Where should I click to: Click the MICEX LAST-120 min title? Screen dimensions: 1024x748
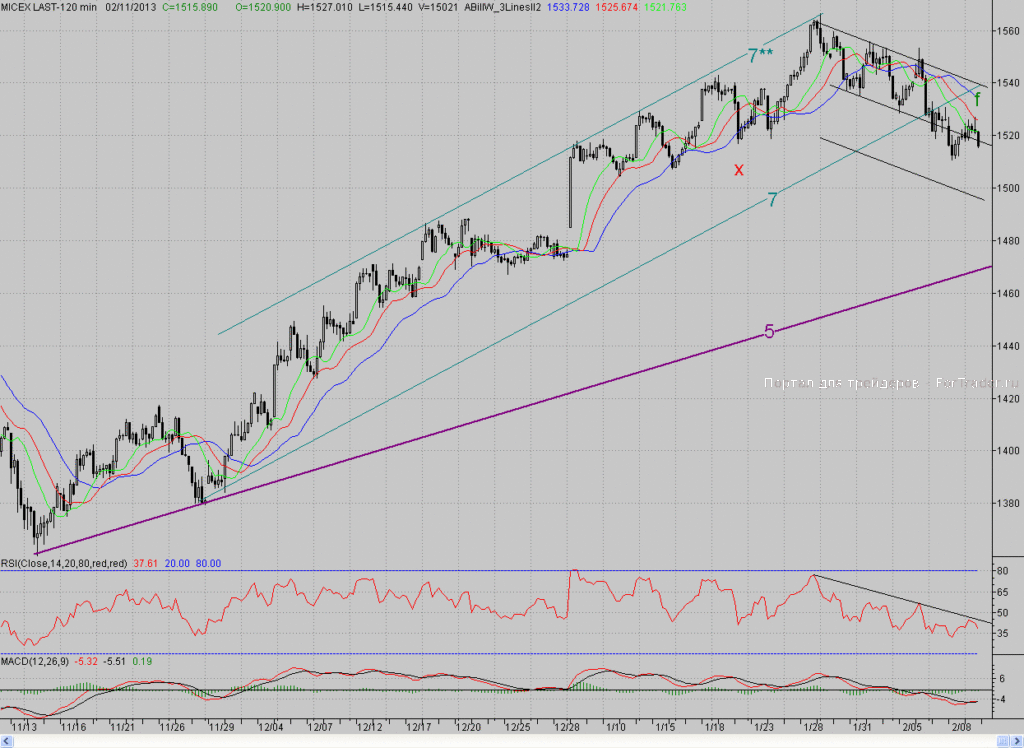coord(48,7)
